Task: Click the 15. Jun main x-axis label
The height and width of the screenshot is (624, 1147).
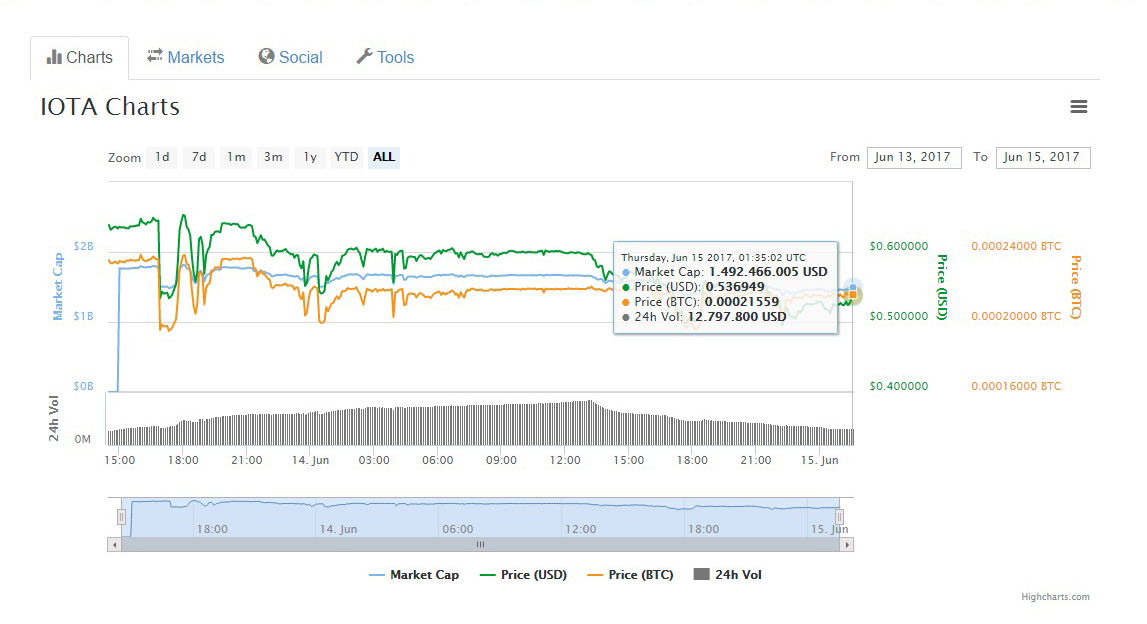Action: (819, 460)
